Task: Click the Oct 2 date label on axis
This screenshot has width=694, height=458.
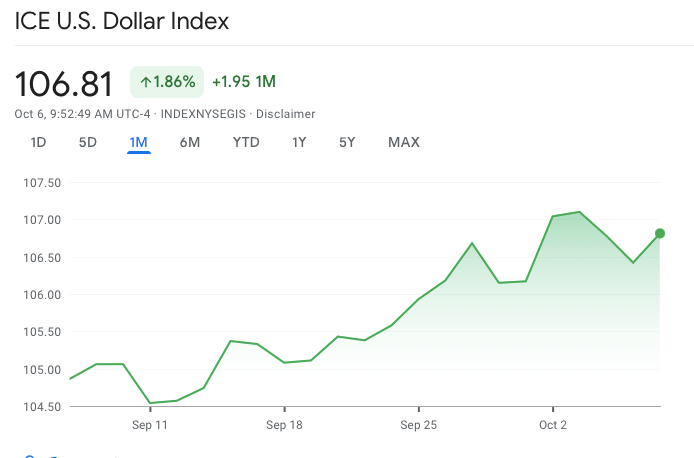Action: (553, 424)
